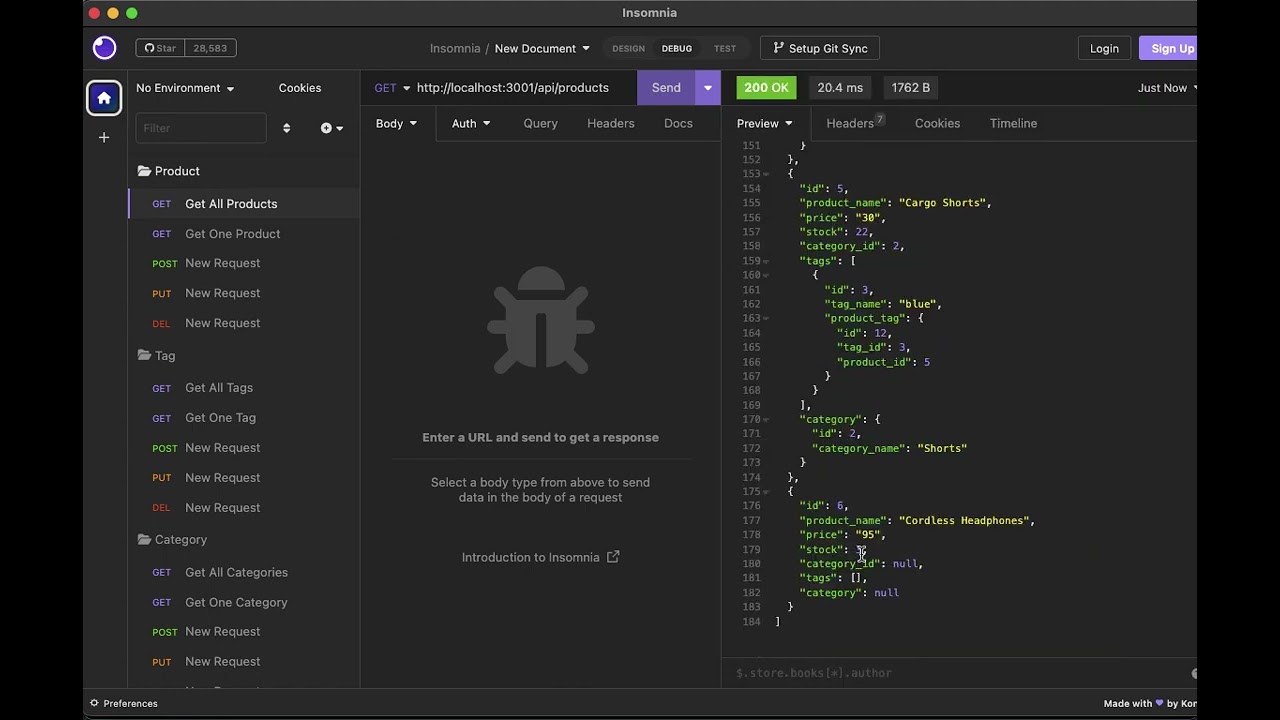Image resolution: width=1280 pixels, height=720 pixels.
Task: Click the Insomnia breadcrumb link
Action: pyautogui.click(x=455, y=48)
